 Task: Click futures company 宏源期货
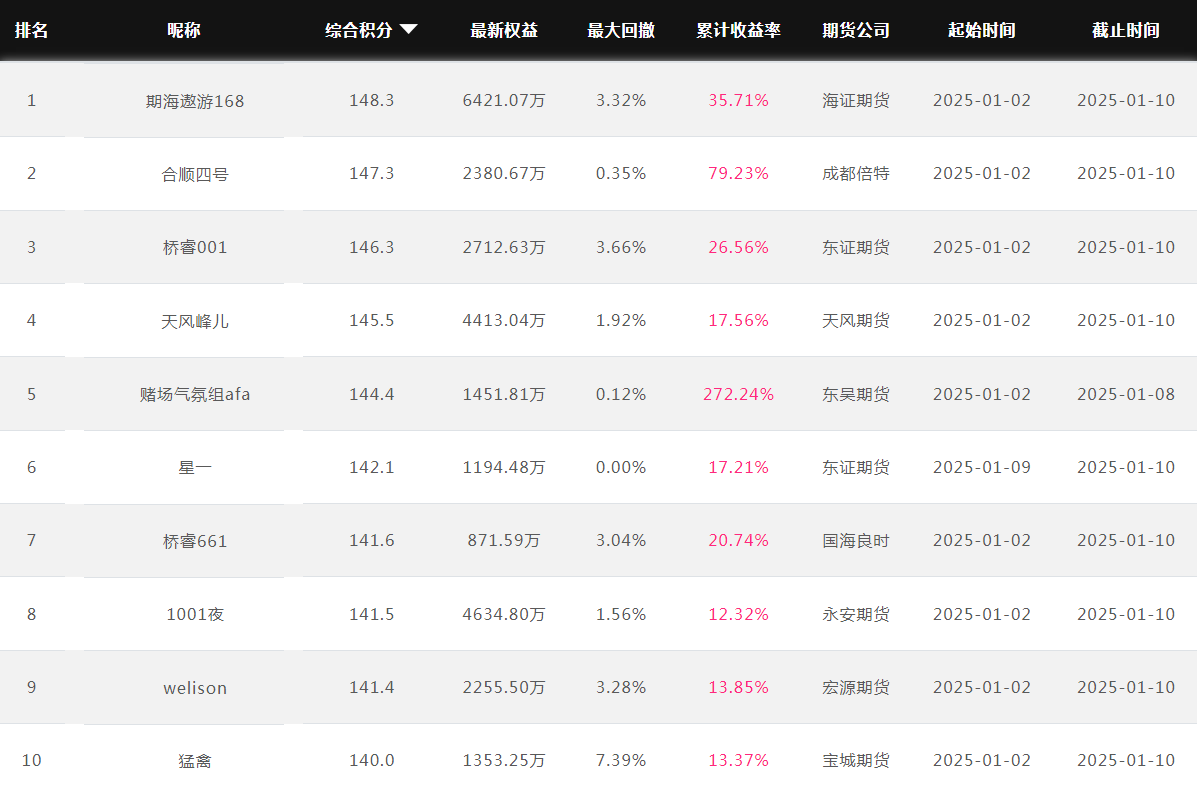tap(856, 688)
